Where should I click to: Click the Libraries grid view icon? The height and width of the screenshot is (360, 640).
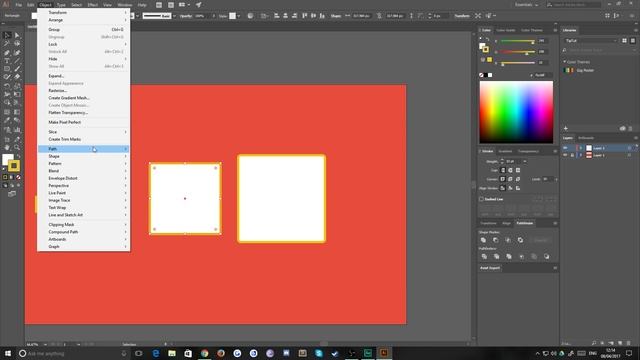click(624, 40)
